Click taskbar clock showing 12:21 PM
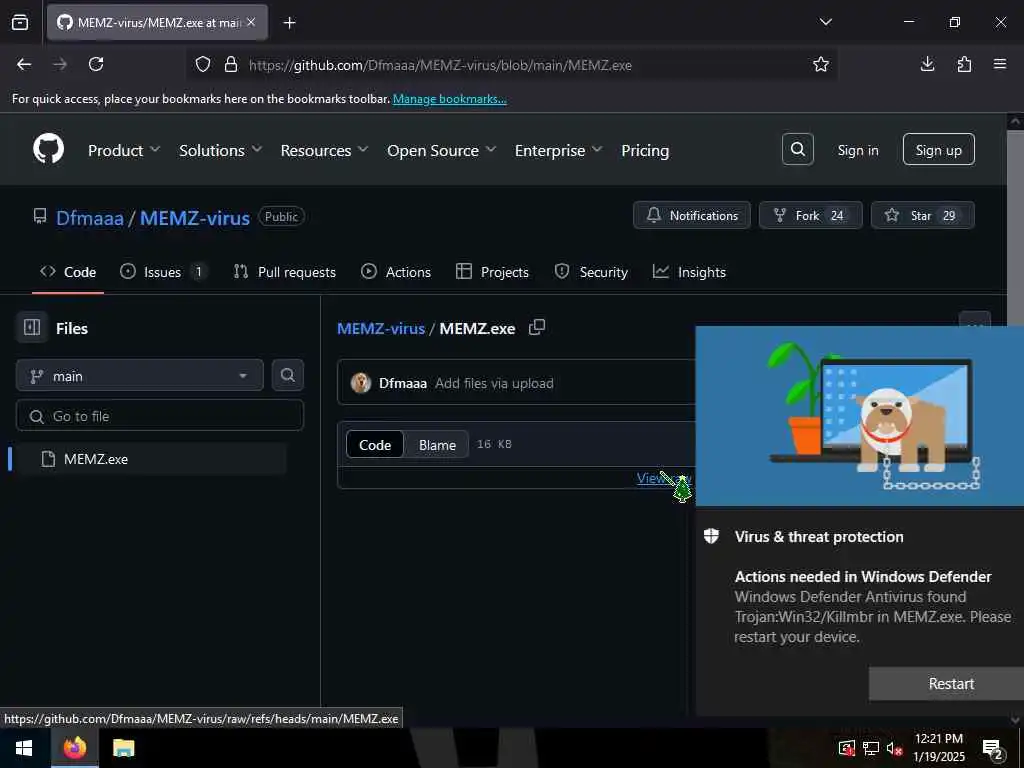 tap(938, 748)
